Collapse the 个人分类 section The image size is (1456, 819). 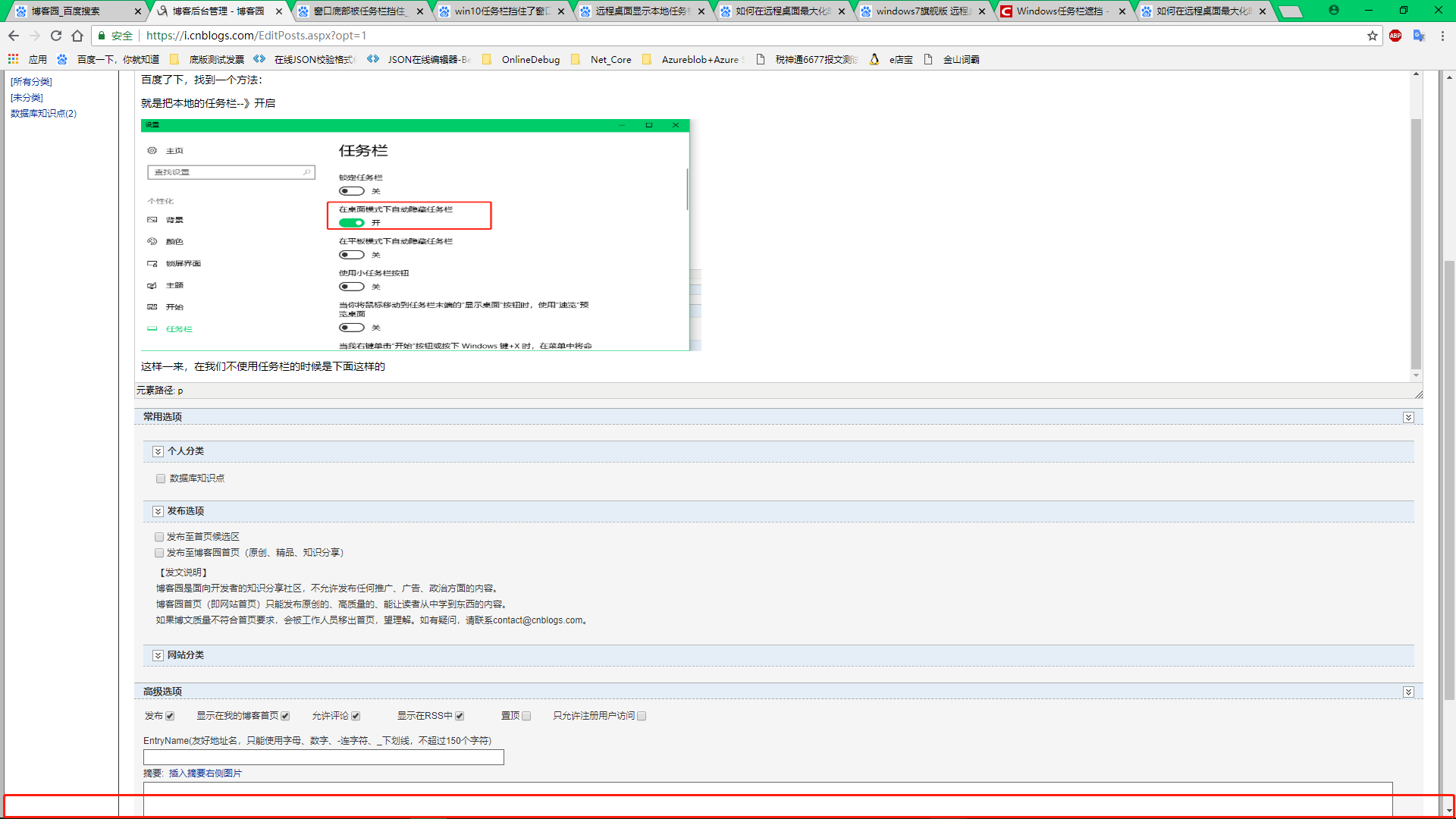click(x=158, y=451)
